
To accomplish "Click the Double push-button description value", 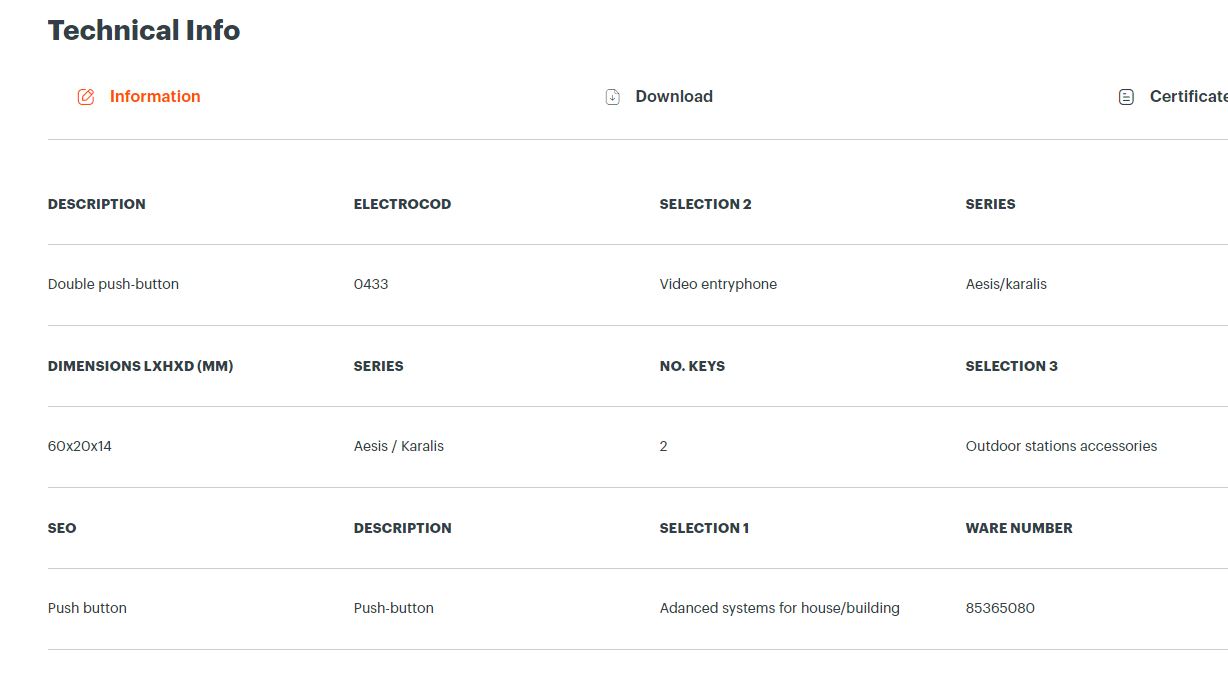I will click(x=113, y=284).
